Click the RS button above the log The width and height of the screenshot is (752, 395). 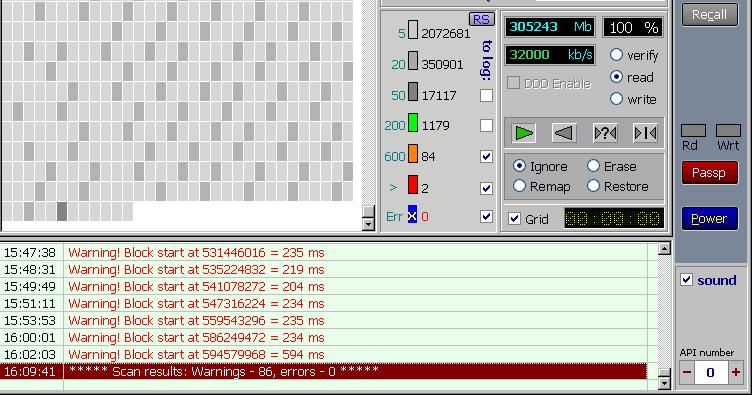(x=481, y=19)
